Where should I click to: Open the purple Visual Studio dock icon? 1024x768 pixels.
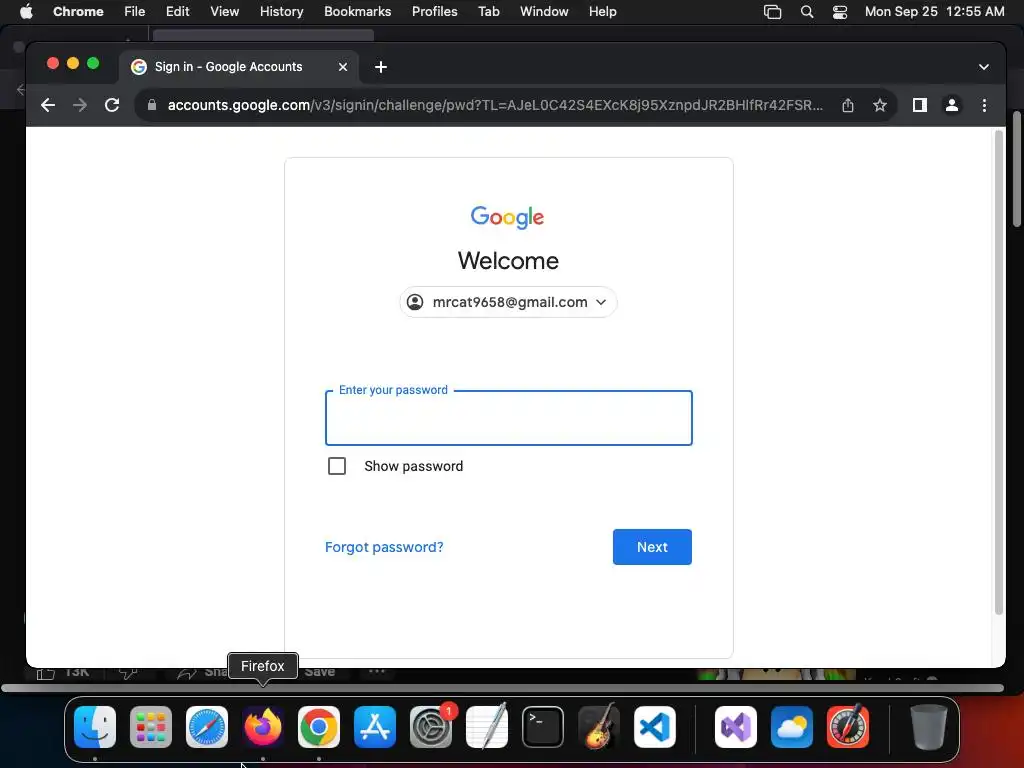click(736, 727)
